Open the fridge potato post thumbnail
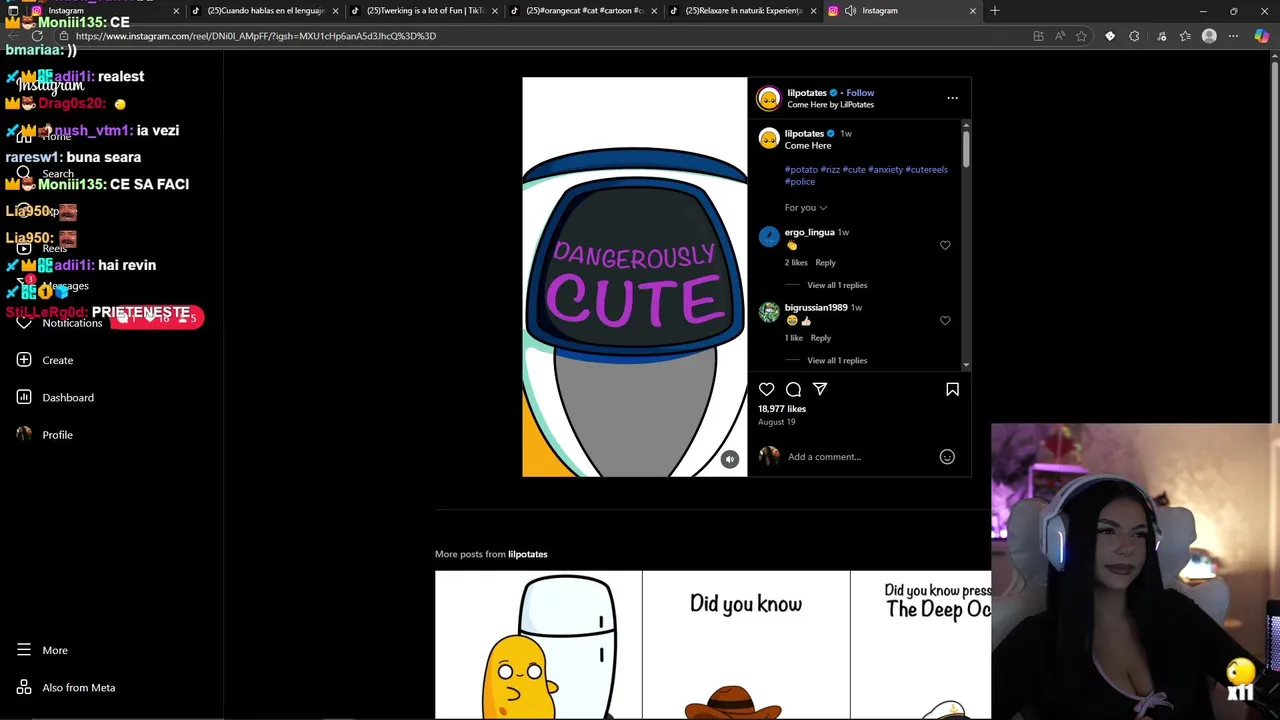 click(538, 645)
